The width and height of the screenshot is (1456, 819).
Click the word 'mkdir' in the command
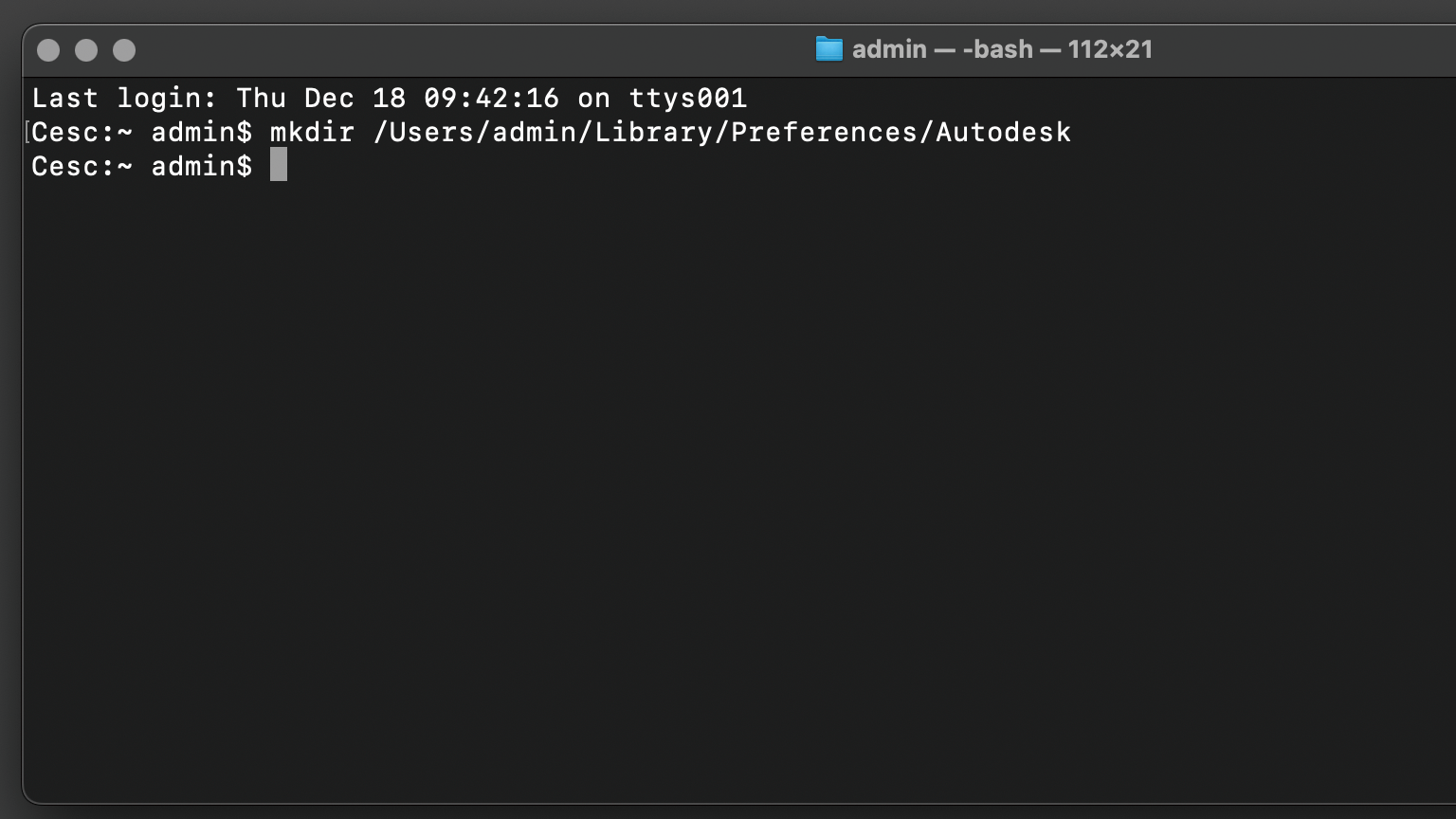click(312, 132)
